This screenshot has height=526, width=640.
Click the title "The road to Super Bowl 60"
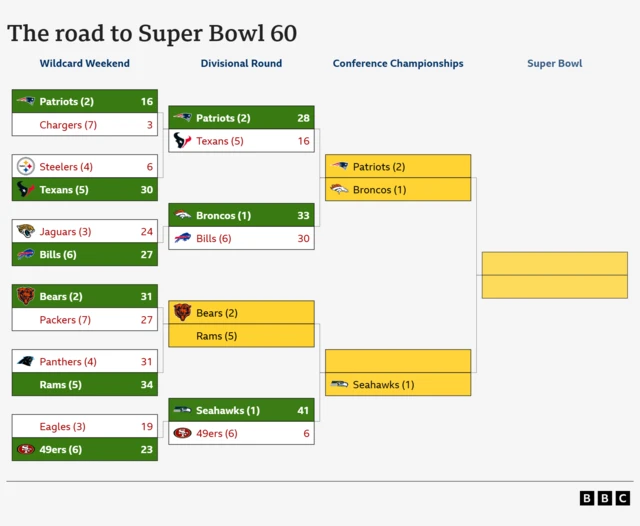tap(152, 32)
